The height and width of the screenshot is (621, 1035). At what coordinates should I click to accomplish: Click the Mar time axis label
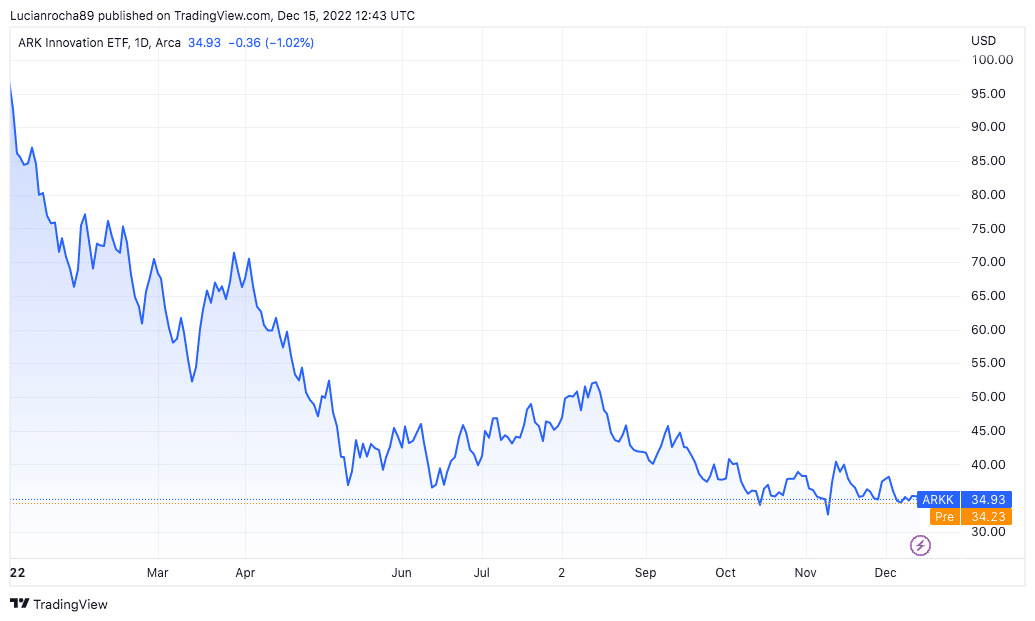(157, 573)
